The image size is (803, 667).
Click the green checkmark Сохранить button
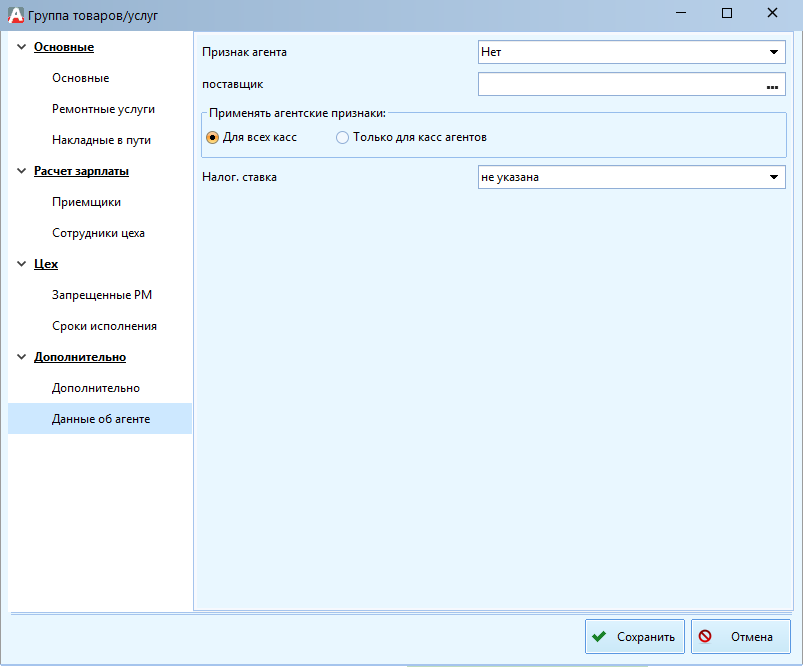coord(634,637)
